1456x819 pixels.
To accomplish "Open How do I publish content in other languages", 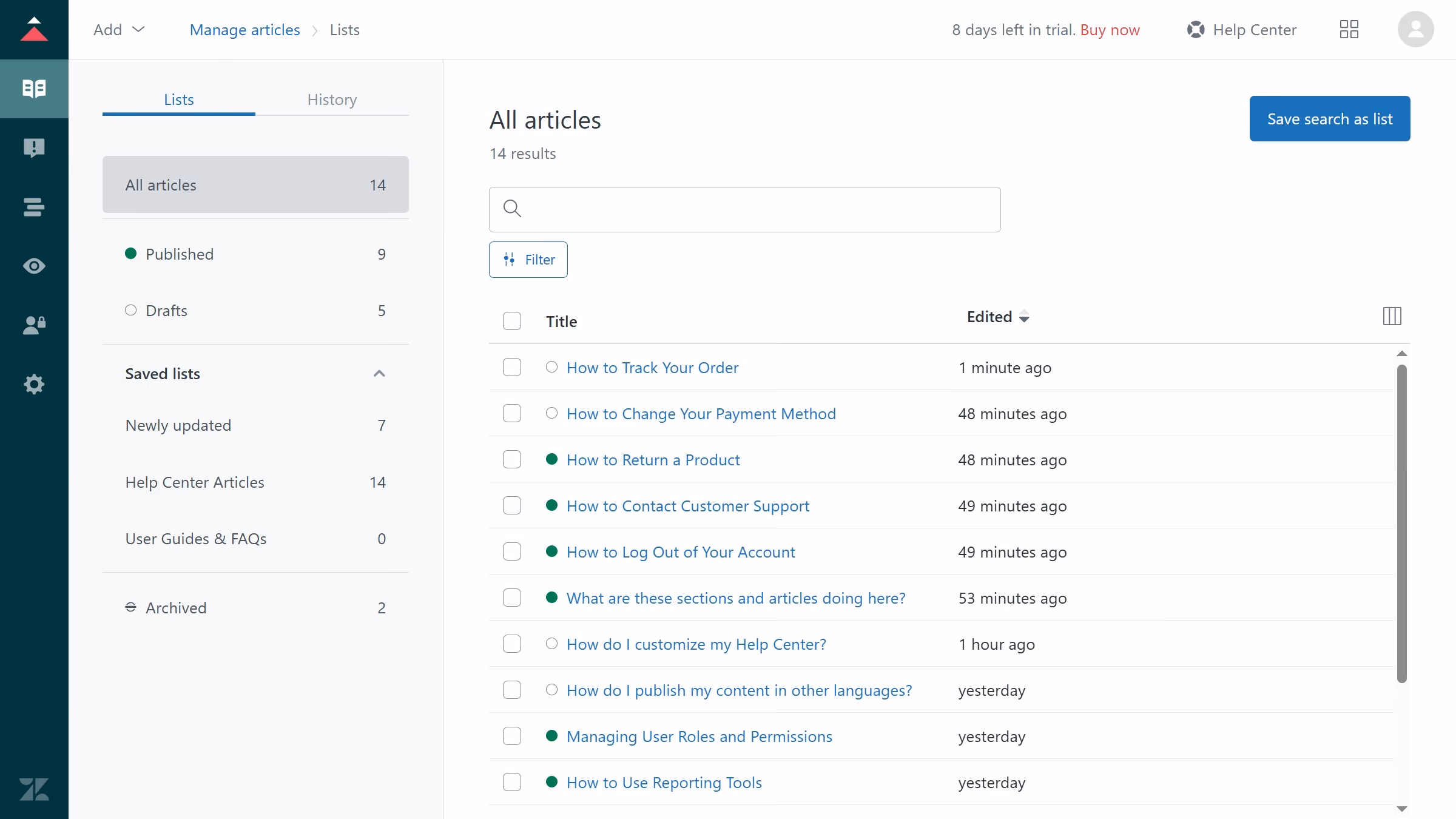I will [x=739, y=690].
